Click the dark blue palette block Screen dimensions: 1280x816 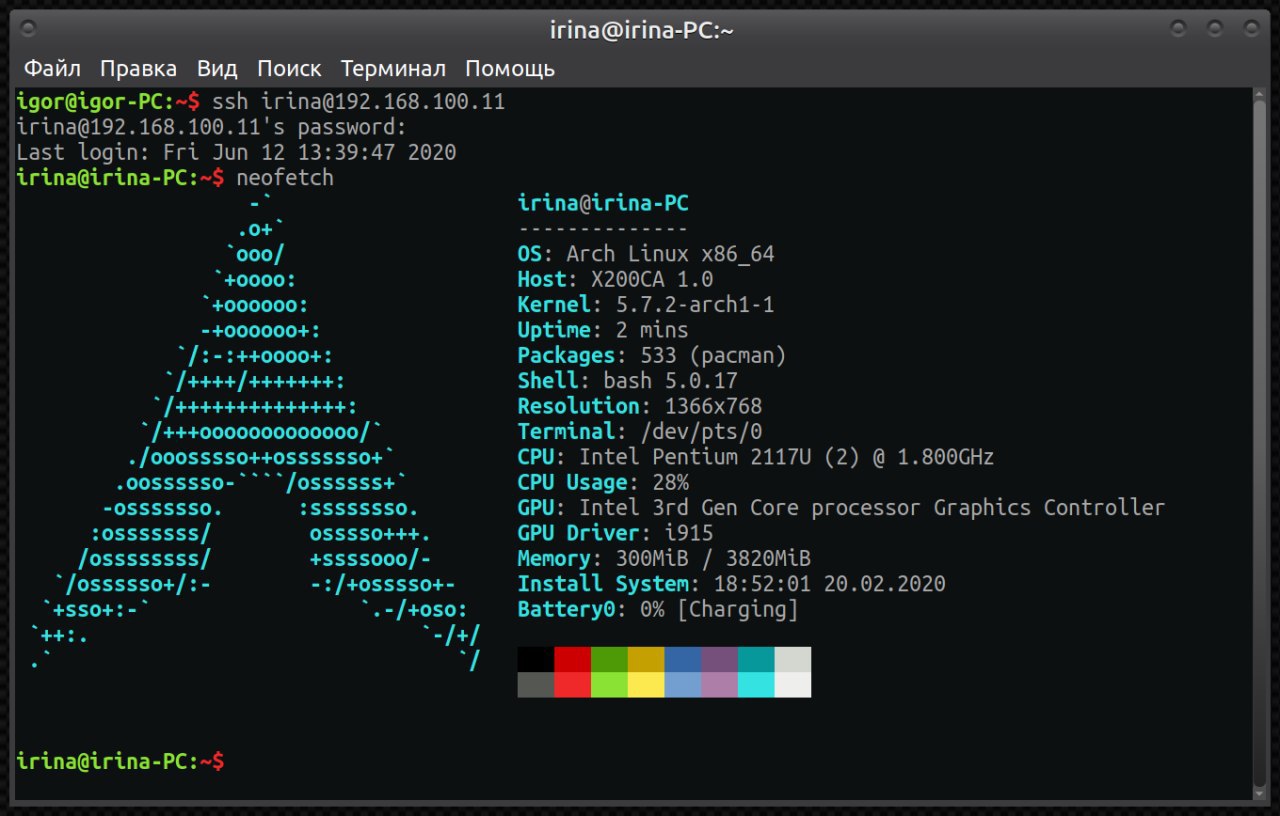point(683,659)
